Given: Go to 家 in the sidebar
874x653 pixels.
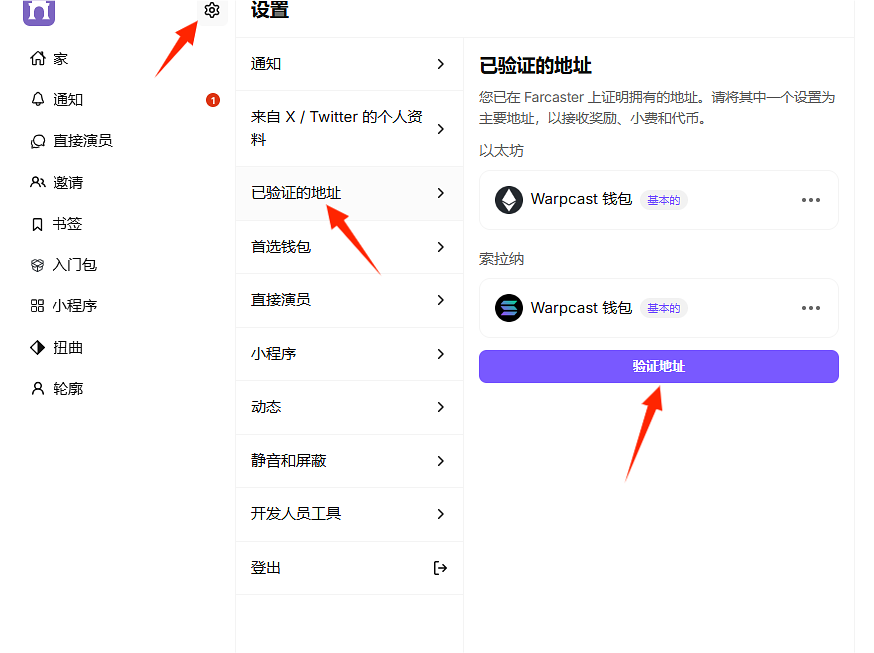Looking at the screenshot, I should pos(60,59).
